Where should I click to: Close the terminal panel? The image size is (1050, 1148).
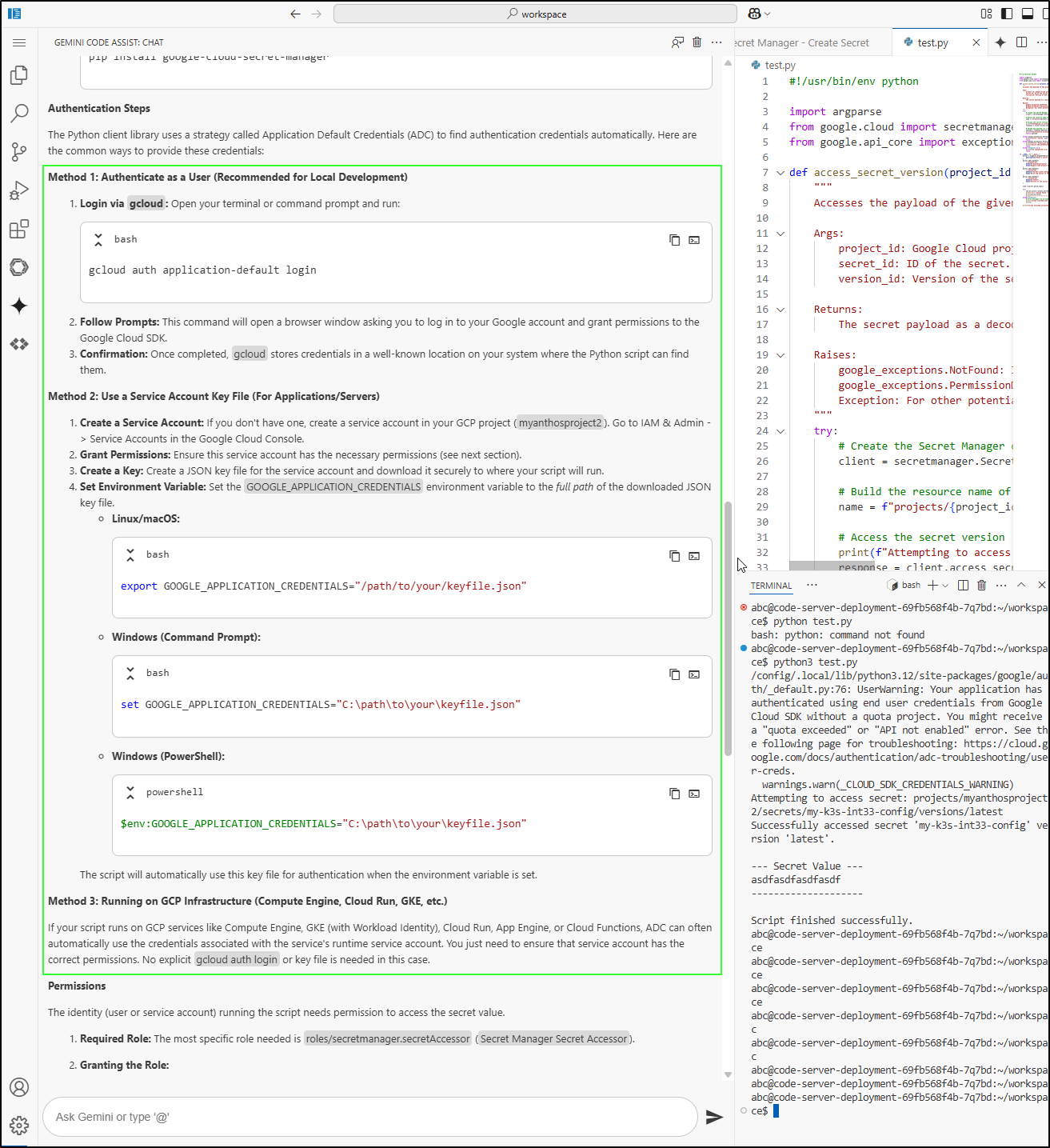[x=1041, y=586]
